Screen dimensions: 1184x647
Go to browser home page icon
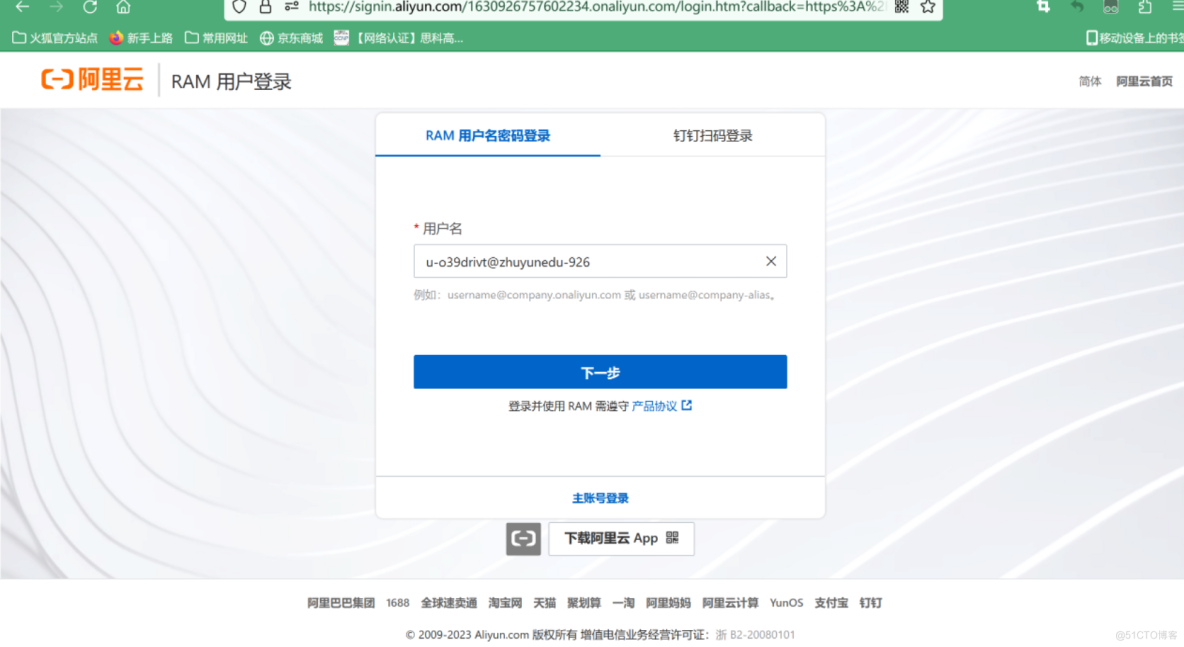pyautogui.click(x=123, y=7)
